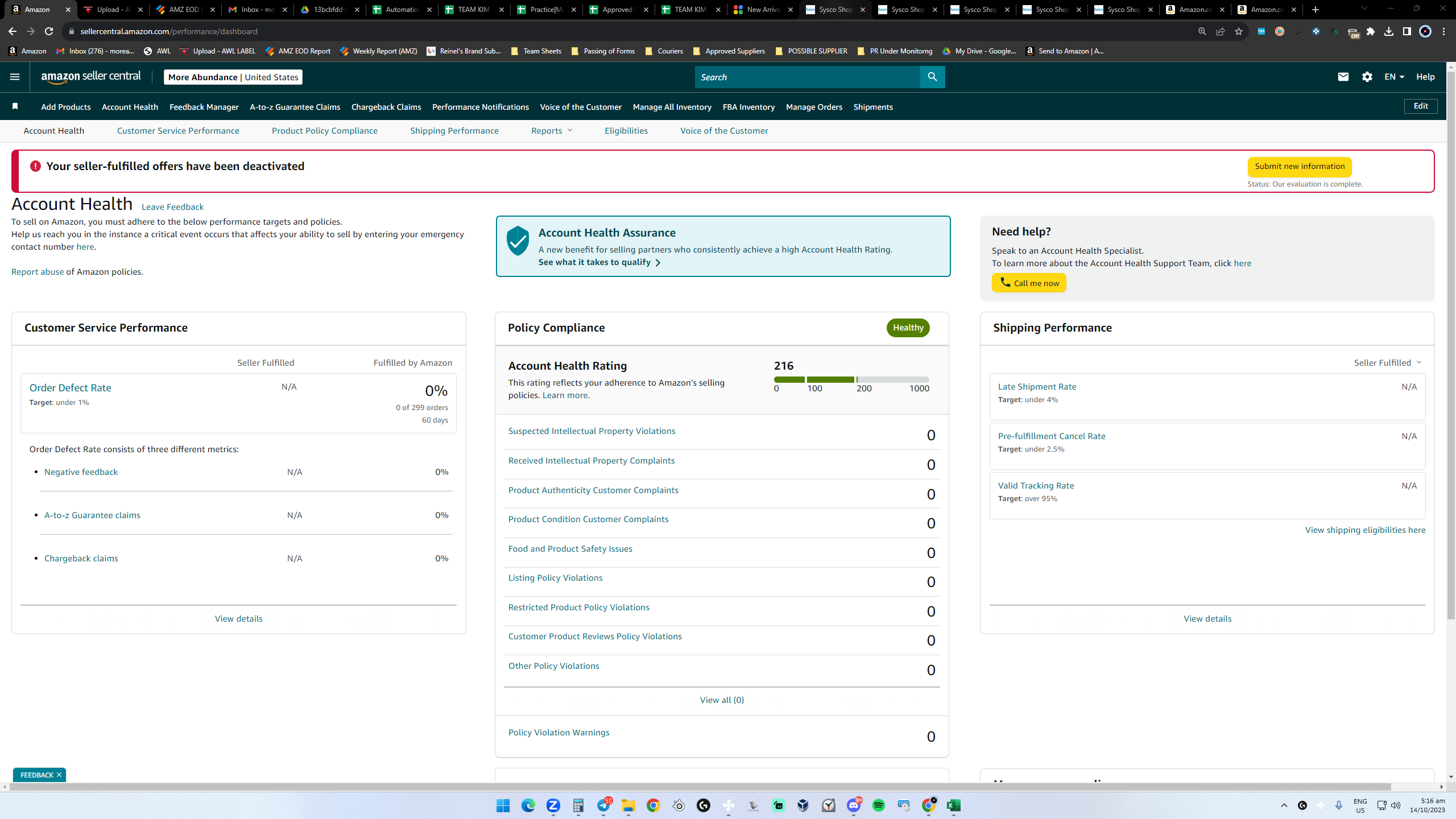Open Microsoft Edge from taskbar

pyautogui.click(x=528, y=805)
